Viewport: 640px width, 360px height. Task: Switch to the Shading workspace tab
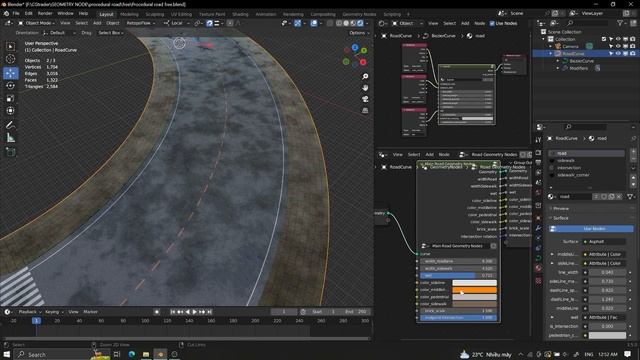(x=240, y=14)
